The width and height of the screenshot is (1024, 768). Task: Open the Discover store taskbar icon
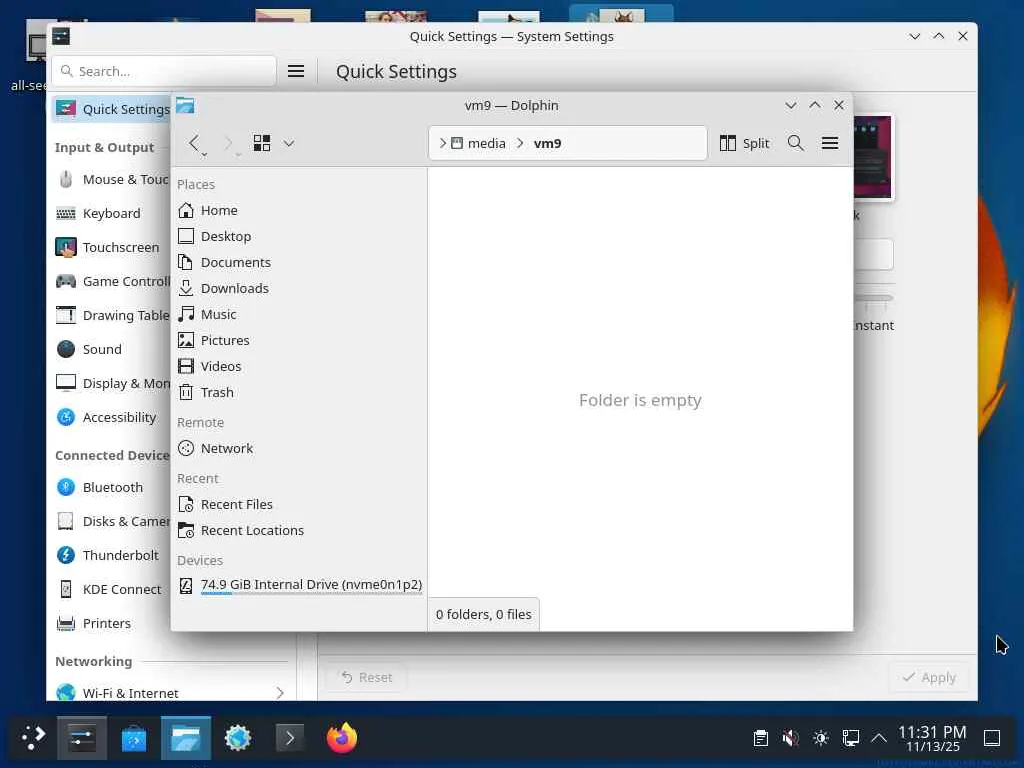tap(134, 738)
